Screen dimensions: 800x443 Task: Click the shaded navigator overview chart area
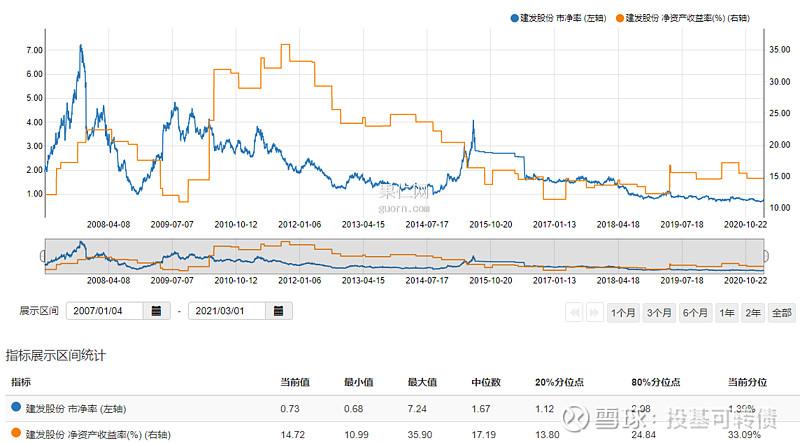[x=405, y=256]
